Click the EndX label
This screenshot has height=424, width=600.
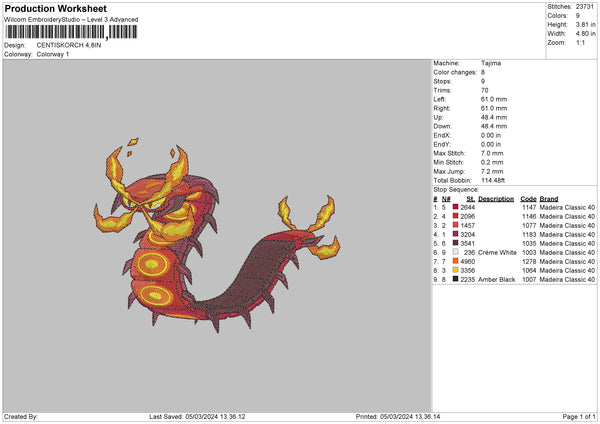(442, 135)
